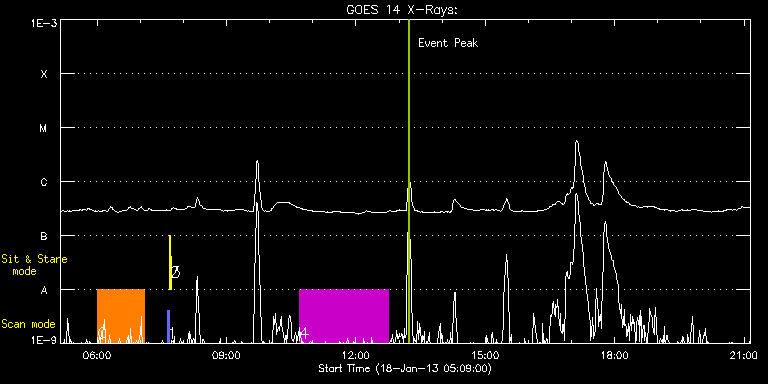Click the Start Time axis caption
Image resolution: width=768 pixels, height=384 pixels.
tap(405, 368)
